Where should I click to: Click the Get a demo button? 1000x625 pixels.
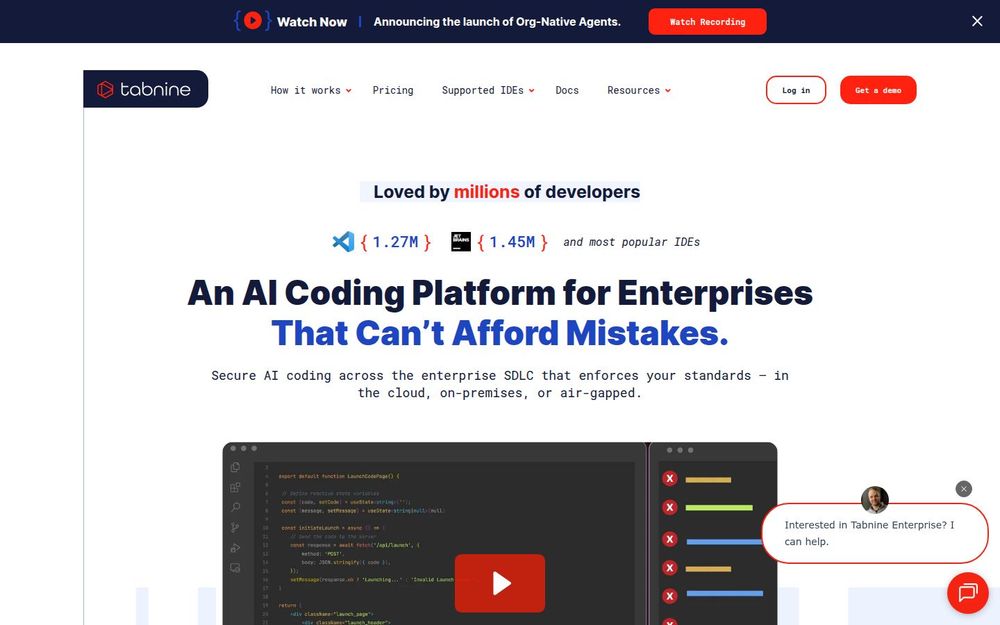coord(878,90)
